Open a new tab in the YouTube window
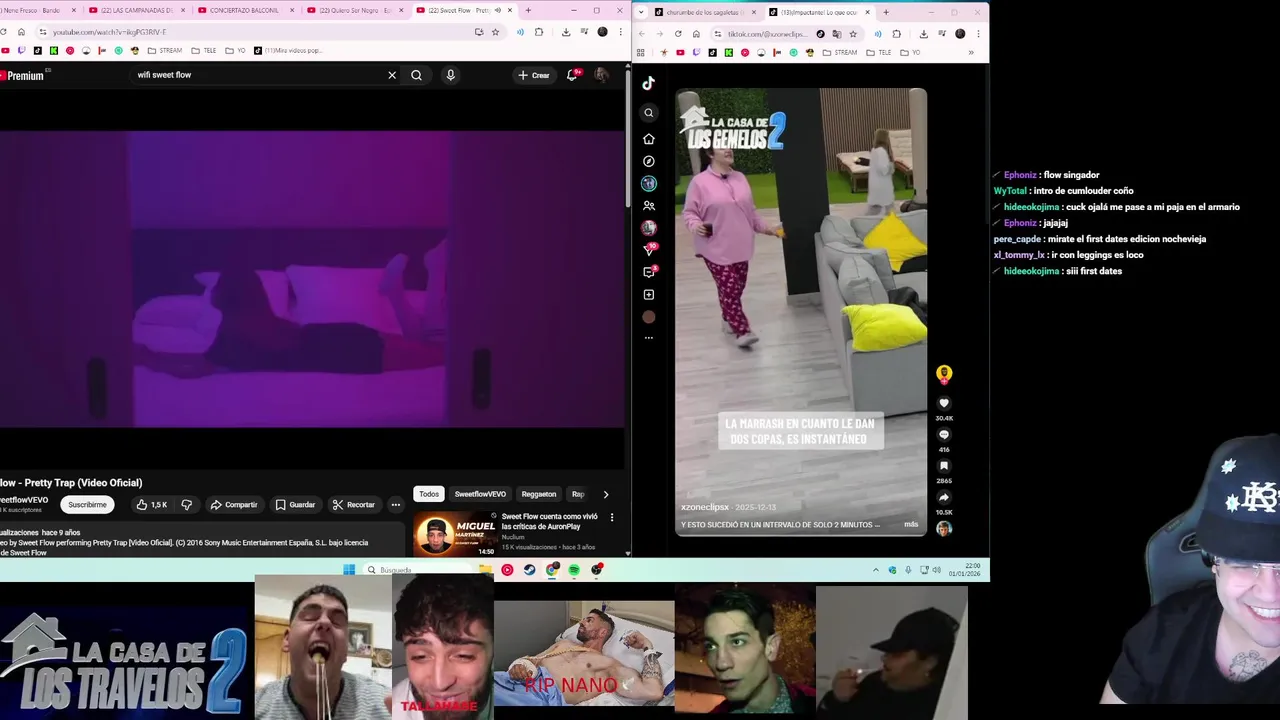Viewport: 1280px width, 720px height. tap(528, 10)
